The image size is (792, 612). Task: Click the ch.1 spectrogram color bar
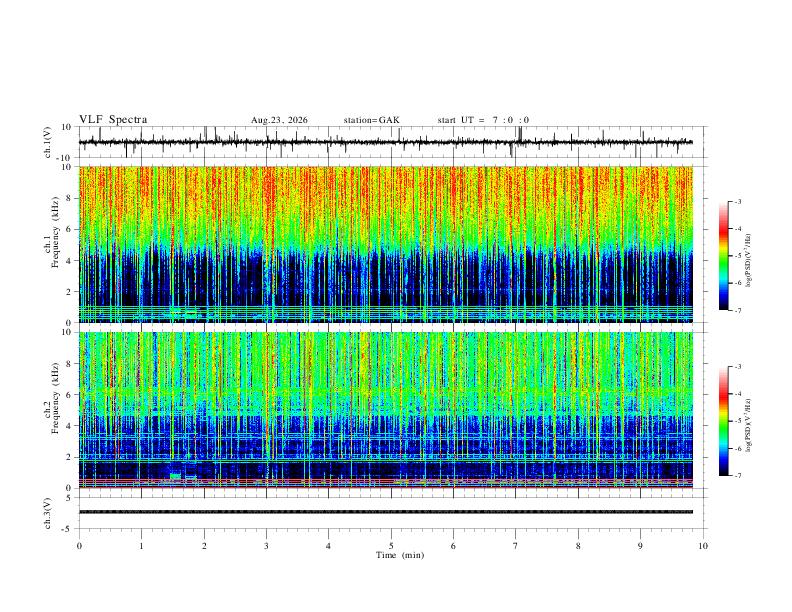723,256
